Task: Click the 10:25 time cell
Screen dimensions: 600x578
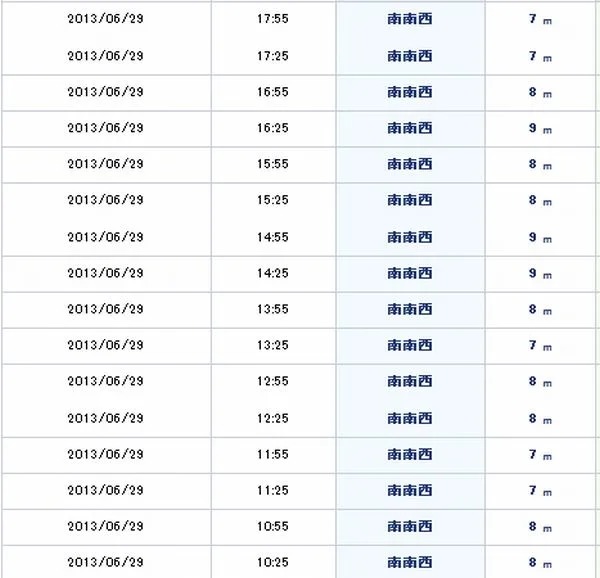Action: pos(272,563)
